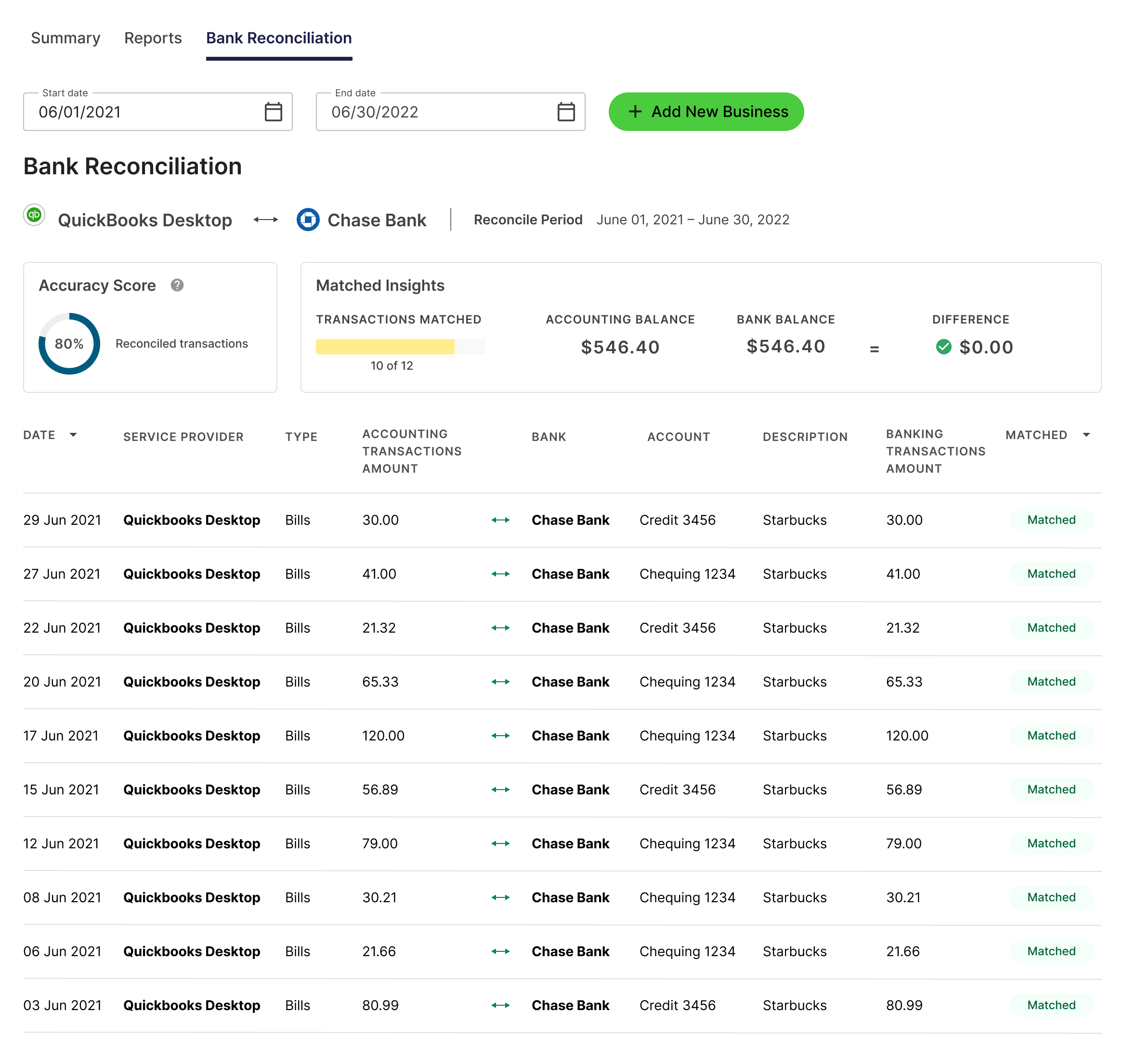Viewport: 1124px width, 1064px height.
Task: Click the match arrows icon in 17 Jun 2021 row
Action: coord(500,736)
